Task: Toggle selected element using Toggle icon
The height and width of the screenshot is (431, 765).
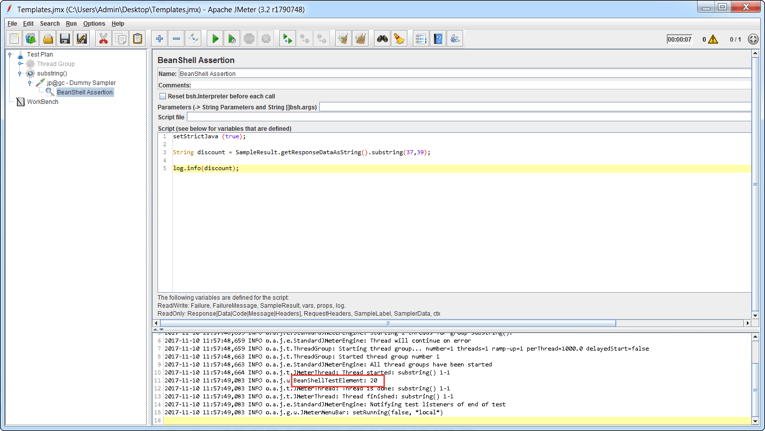Action: point(193,39)
